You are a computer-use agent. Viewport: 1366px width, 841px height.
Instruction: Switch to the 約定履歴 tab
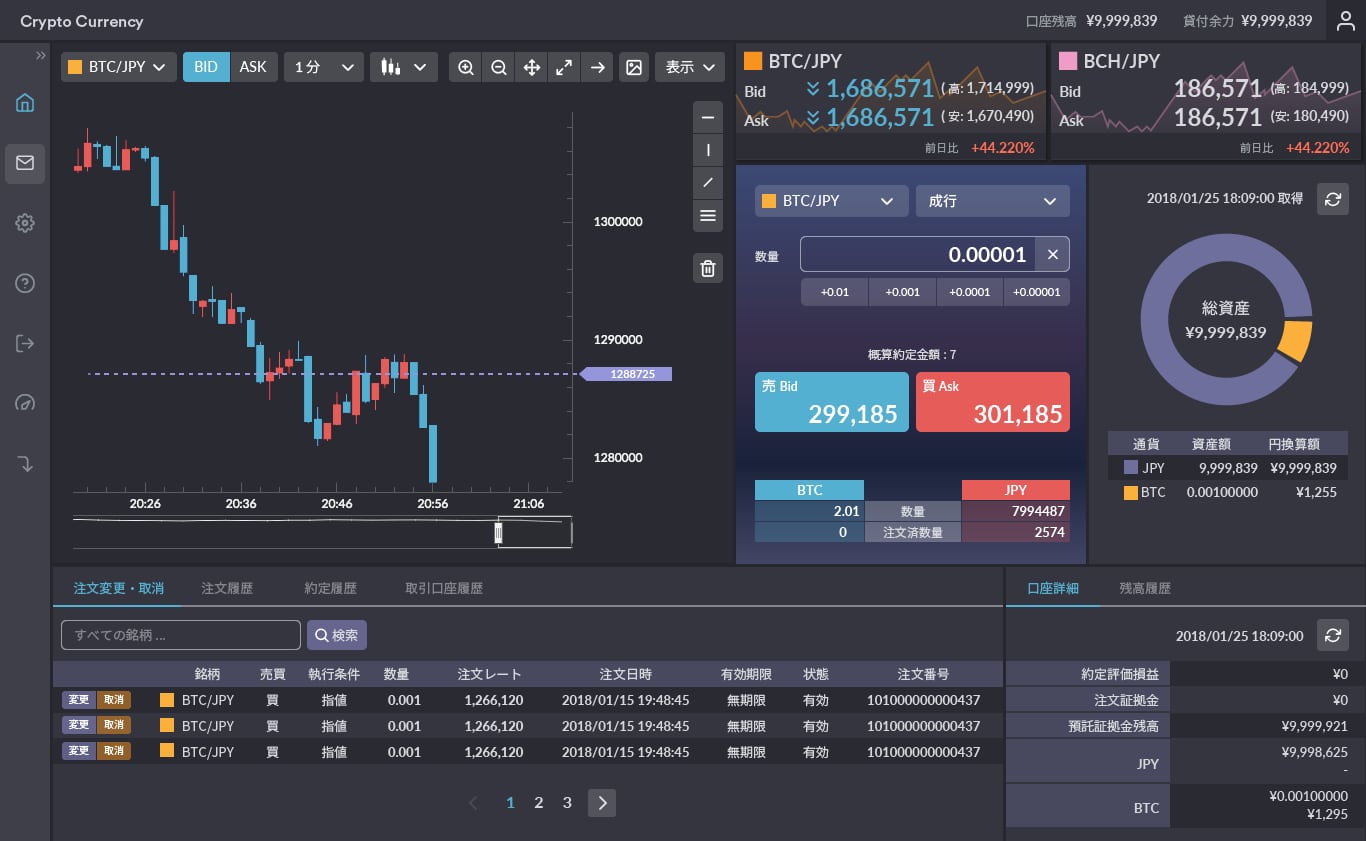(330, 588)
